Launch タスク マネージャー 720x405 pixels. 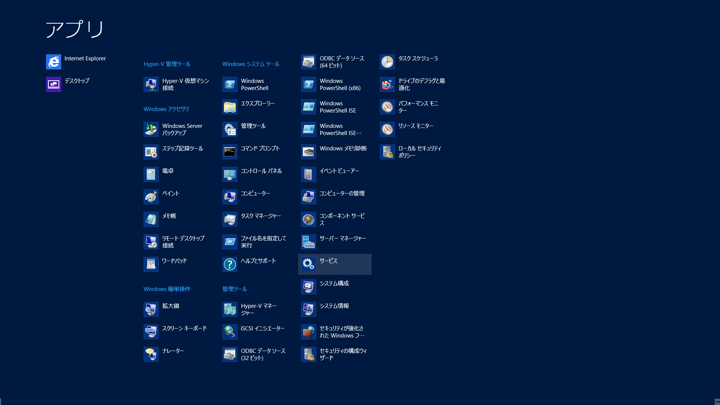256,219
